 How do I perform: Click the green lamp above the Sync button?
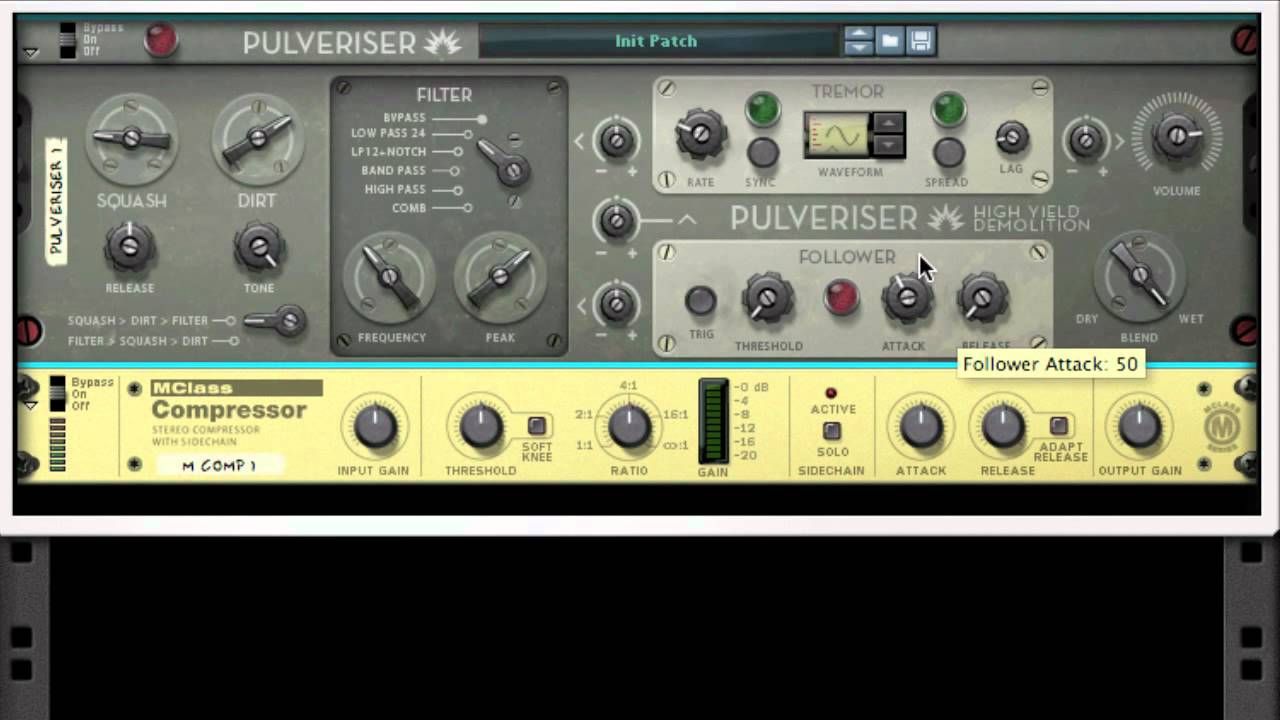tap(763, 109)
